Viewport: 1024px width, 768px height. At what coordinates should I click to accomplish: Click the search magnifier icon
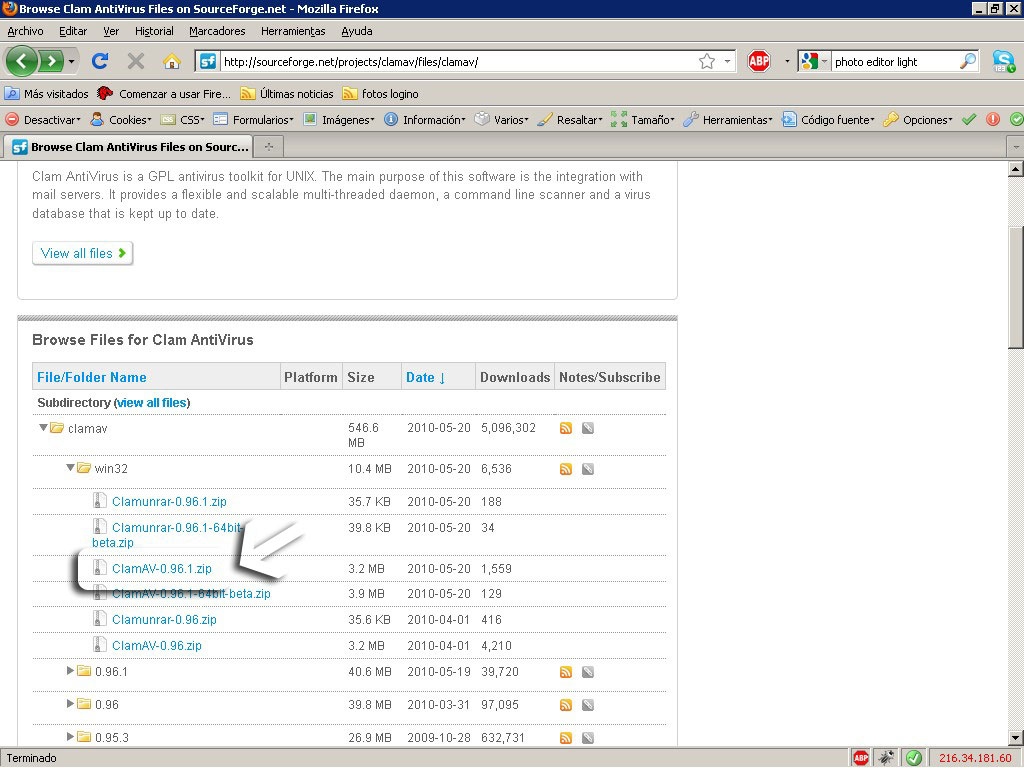968,61
